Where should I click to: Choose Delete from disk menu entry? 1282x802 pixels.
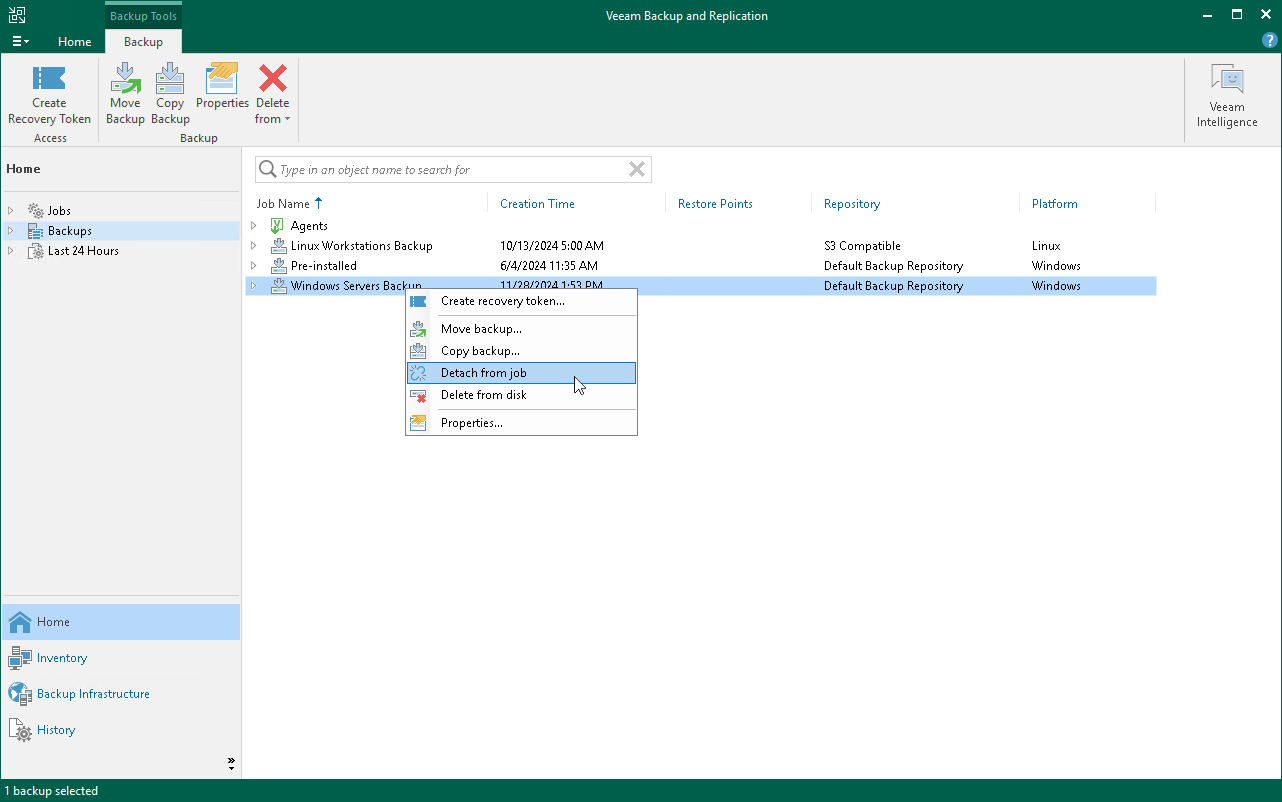point(521,395)
